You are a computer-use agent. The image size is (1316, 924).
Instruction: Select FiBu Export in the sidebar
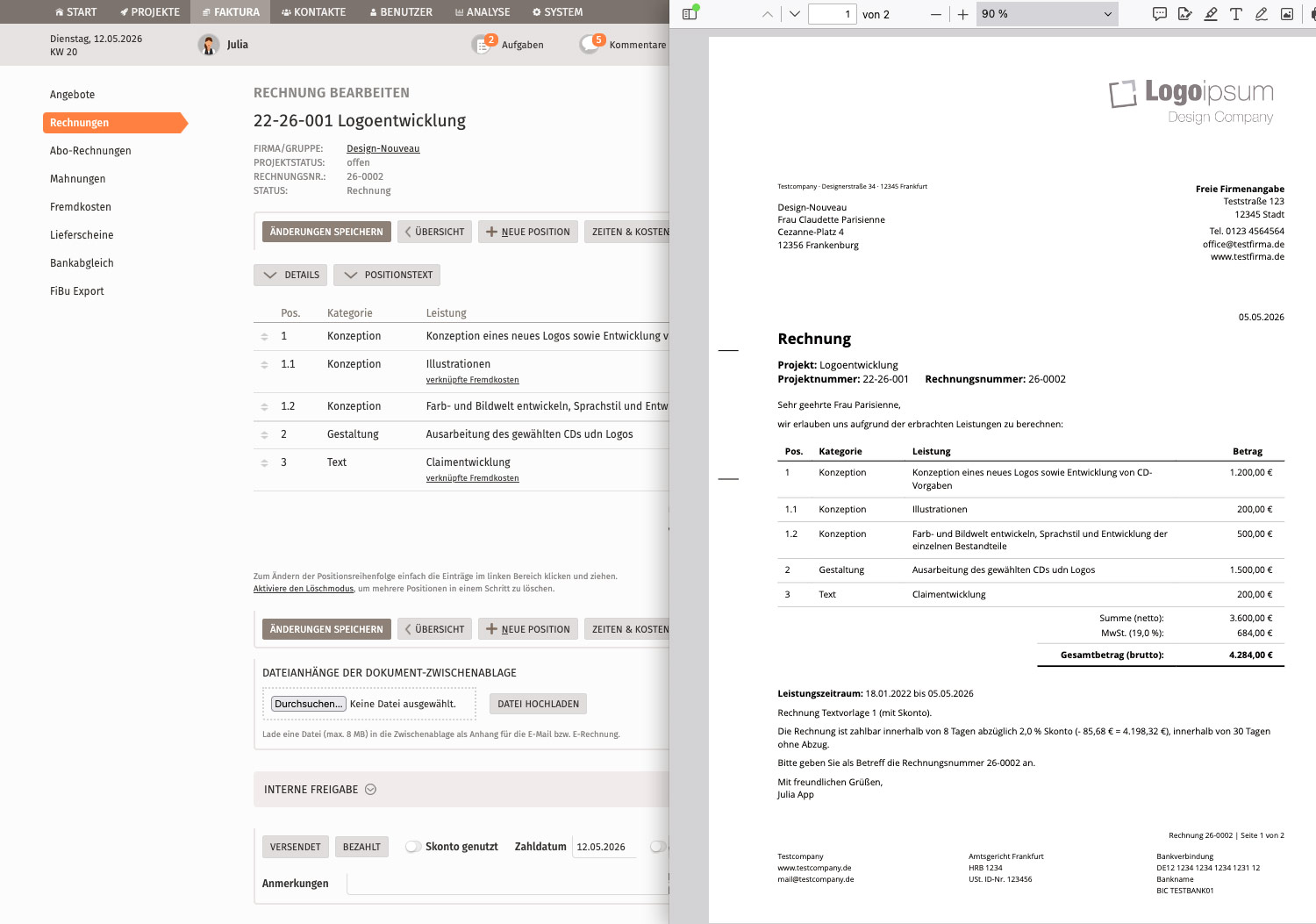(77, 291)
